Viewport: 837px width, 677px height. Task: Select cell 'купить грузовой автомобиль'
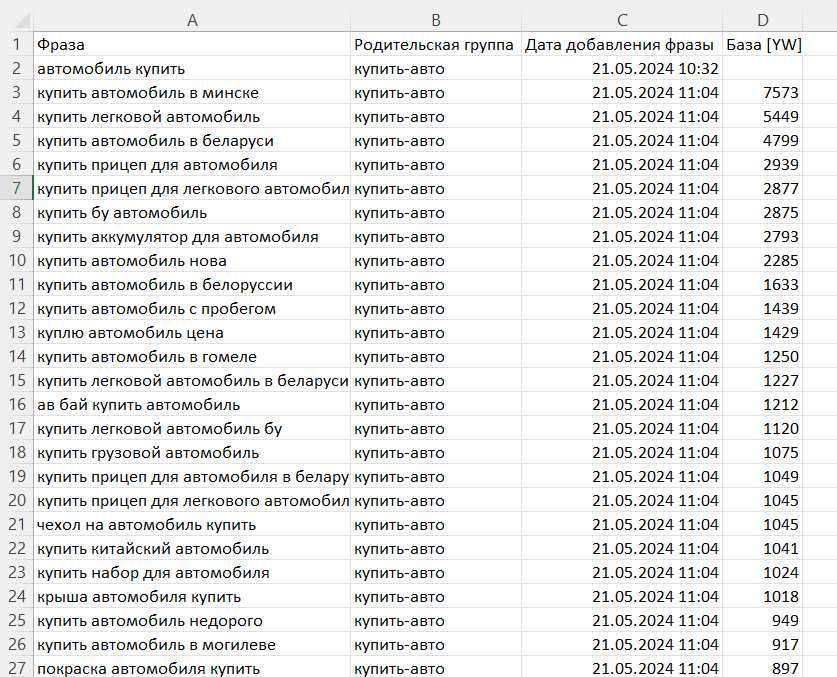pyautogui.click(x=192, y=453)
